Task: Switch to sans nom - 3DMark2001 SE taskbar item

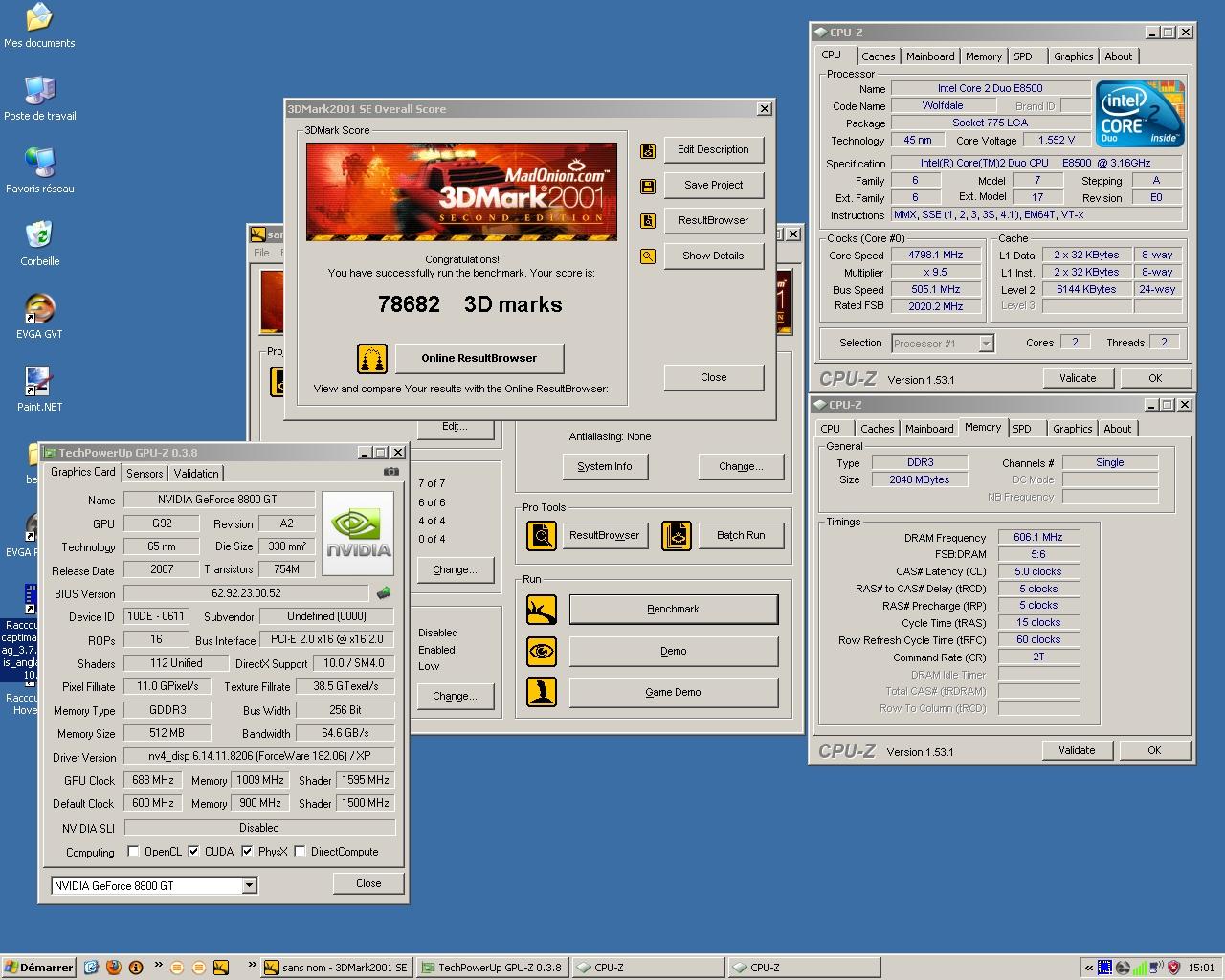Action: point(336,968)
